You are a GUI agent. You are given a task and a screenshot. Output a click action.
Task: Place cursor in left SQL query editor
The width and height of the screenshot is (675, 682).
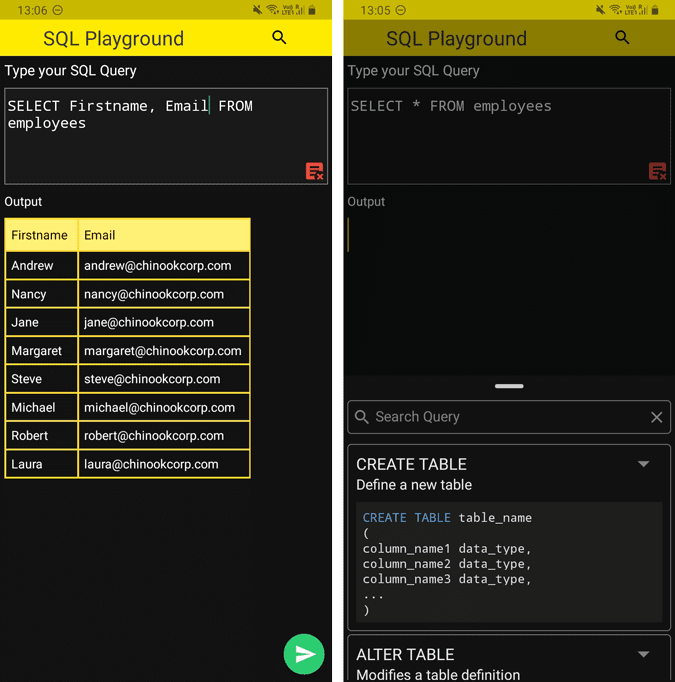166,136
